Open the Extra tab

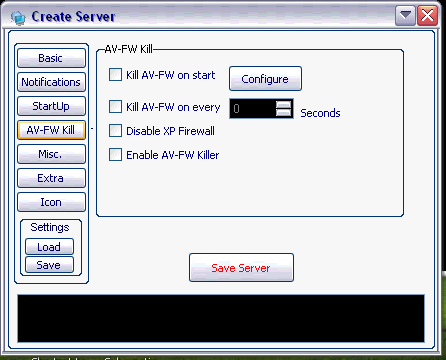click(51, 178)
